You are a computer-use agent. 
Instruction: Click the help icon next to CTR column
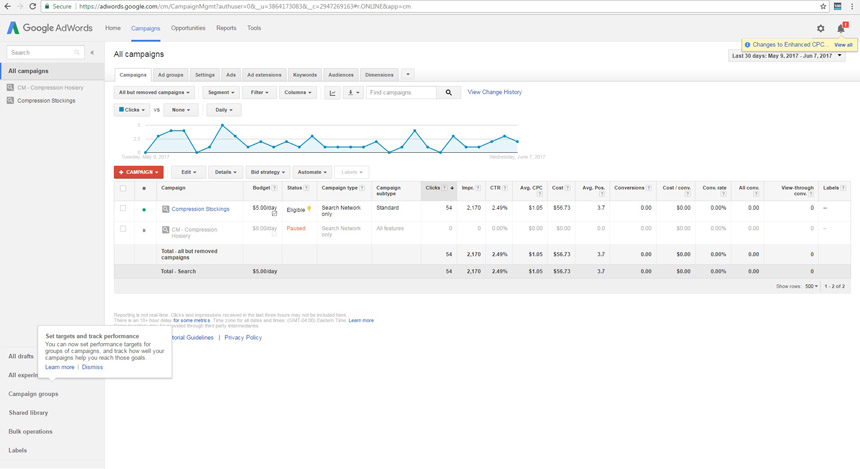[505, 188]
